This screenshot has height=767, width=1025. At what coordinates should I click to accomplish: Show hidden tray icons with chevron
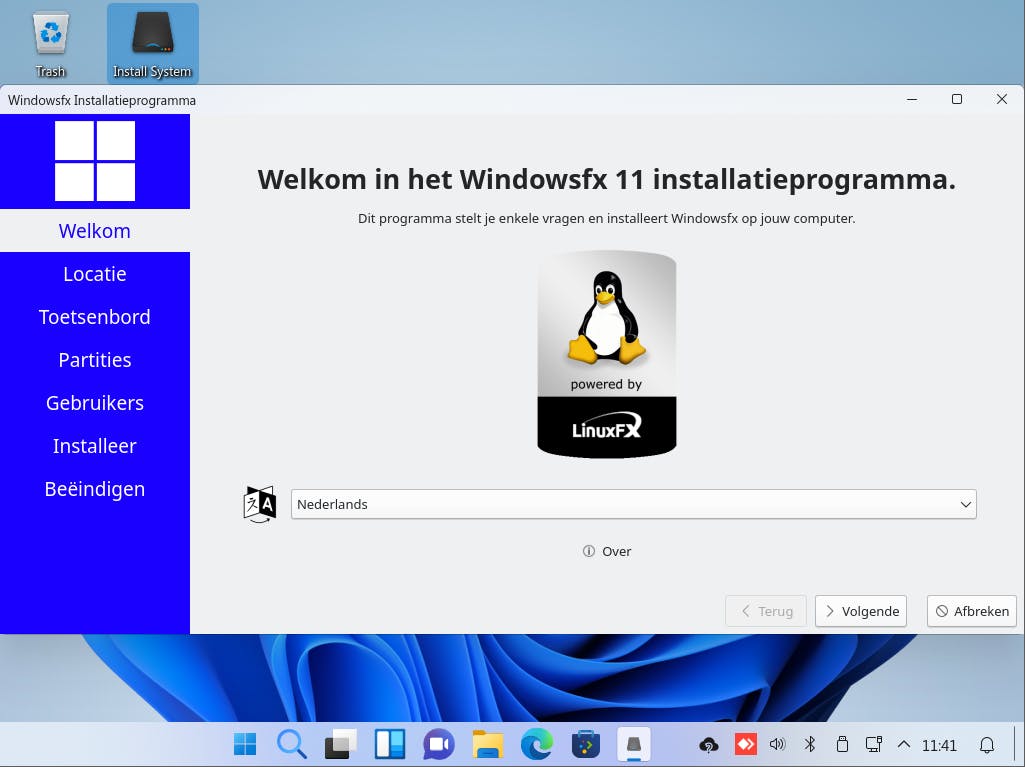pyautogui.click(x=904, y=744)
